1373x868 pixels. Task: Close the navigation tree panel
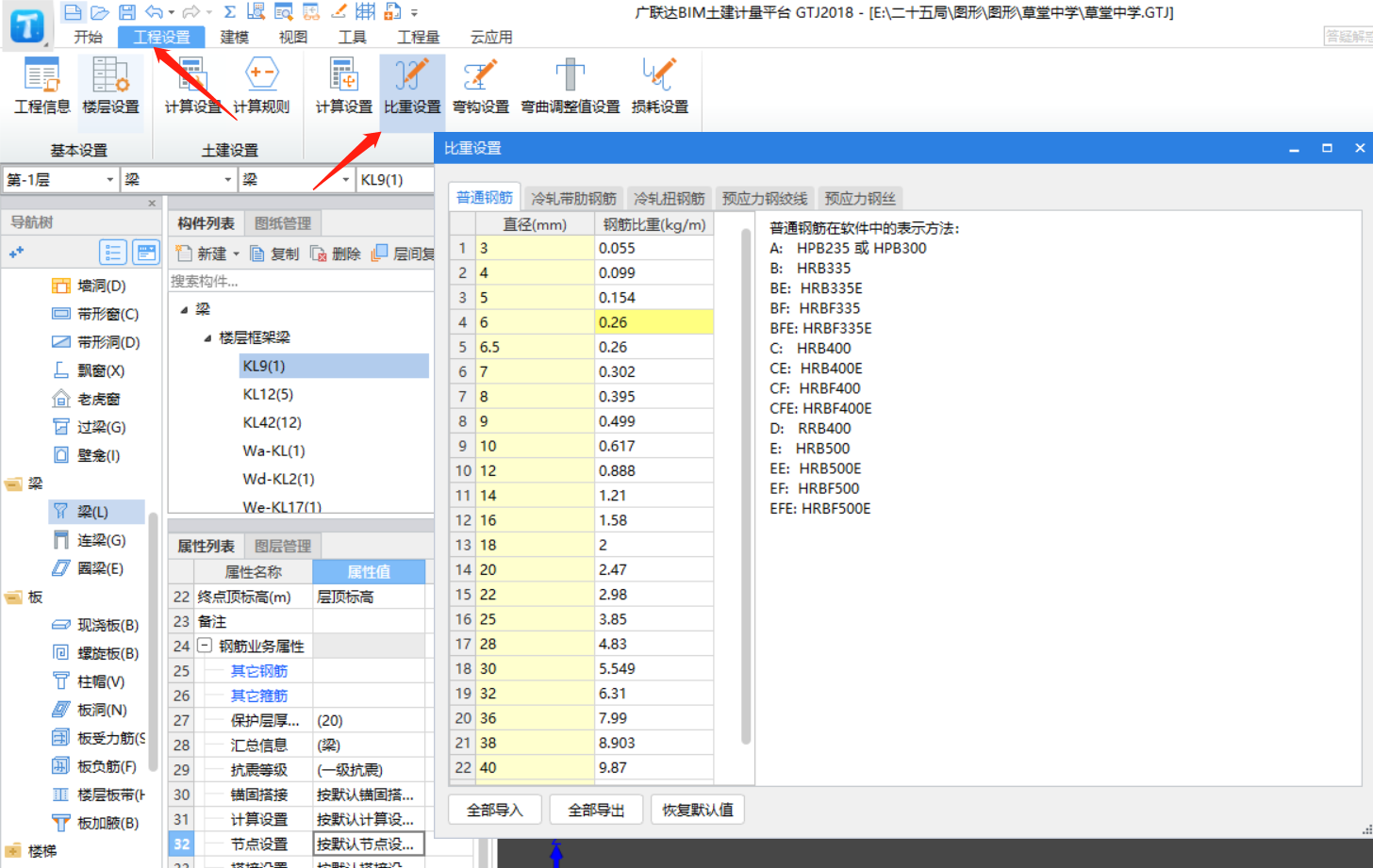pyautogui.click(x=152, y=203)
